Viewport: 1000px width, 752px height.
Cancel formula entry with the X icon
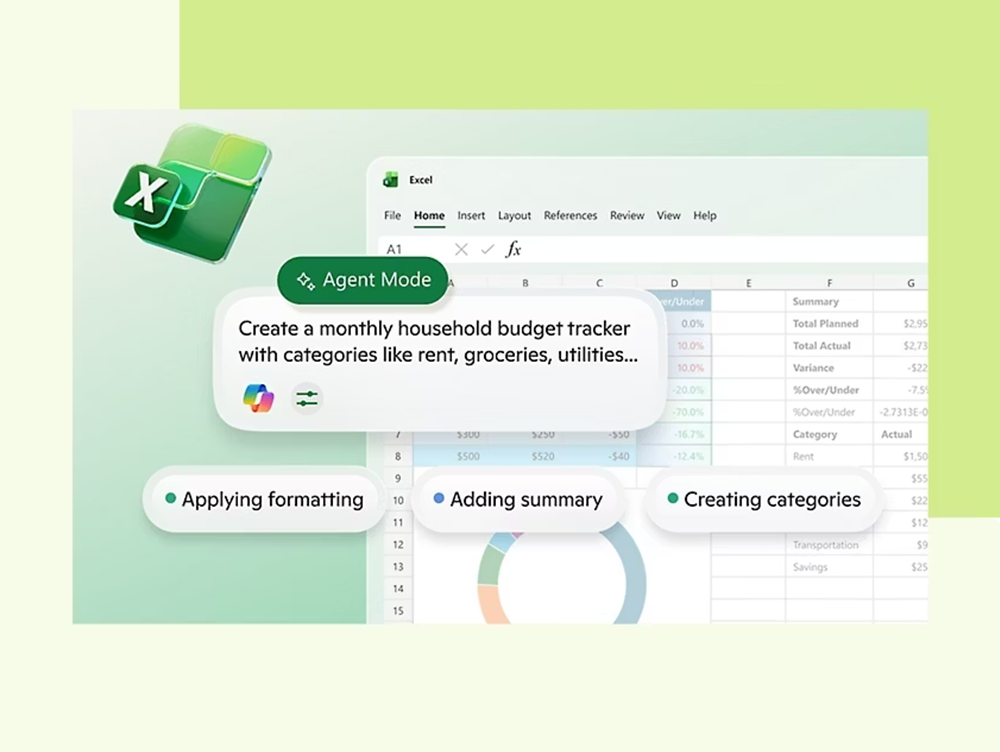[x=460, y=249]
